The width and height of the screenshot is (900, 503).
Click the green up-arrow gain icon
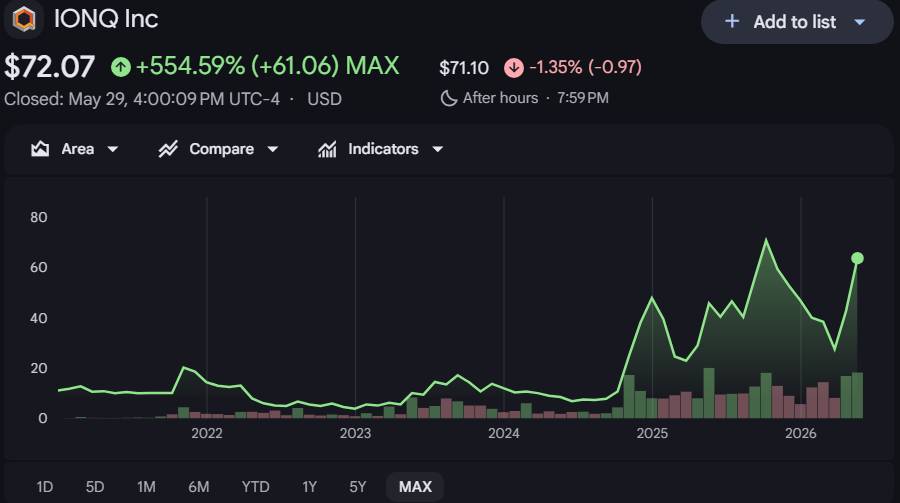pyautogui.click(x=121, y=67)
